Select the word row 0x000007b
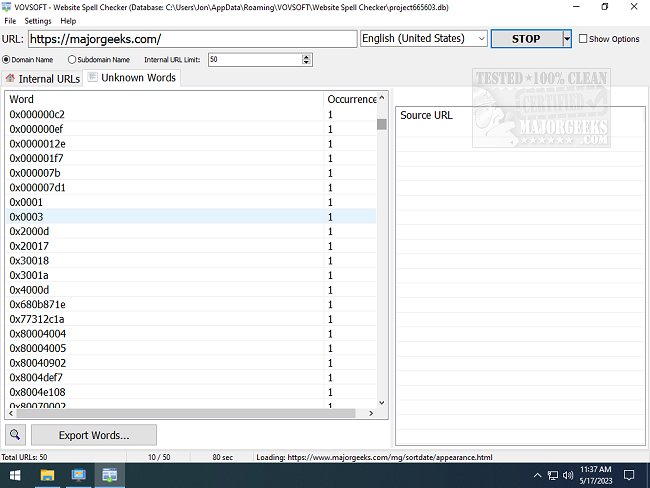This screenshot has width=650, height=488. (191, 172)
